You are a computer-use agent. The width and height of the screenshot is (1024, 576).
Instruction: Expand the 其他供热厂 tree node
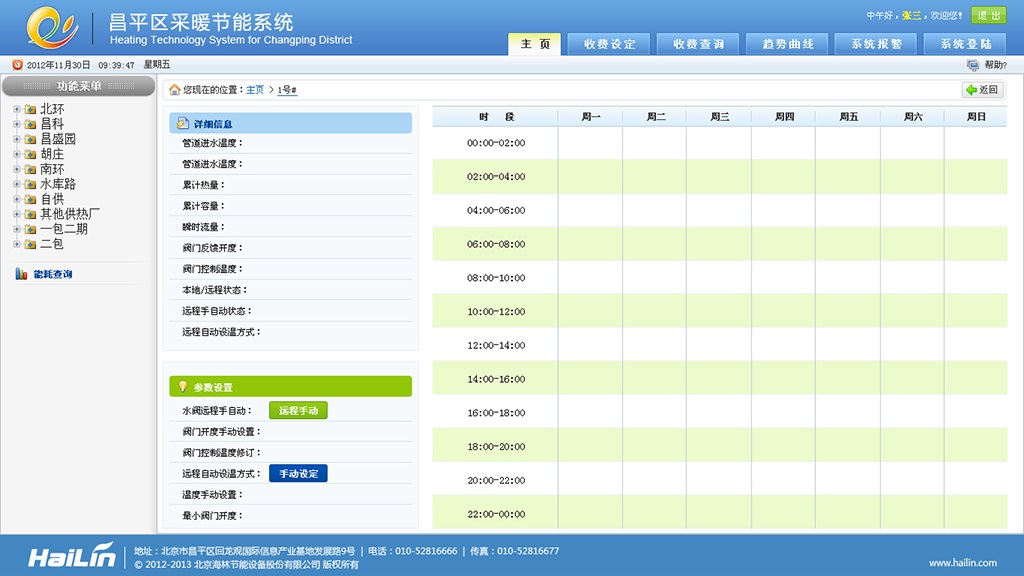click(17, 214)
